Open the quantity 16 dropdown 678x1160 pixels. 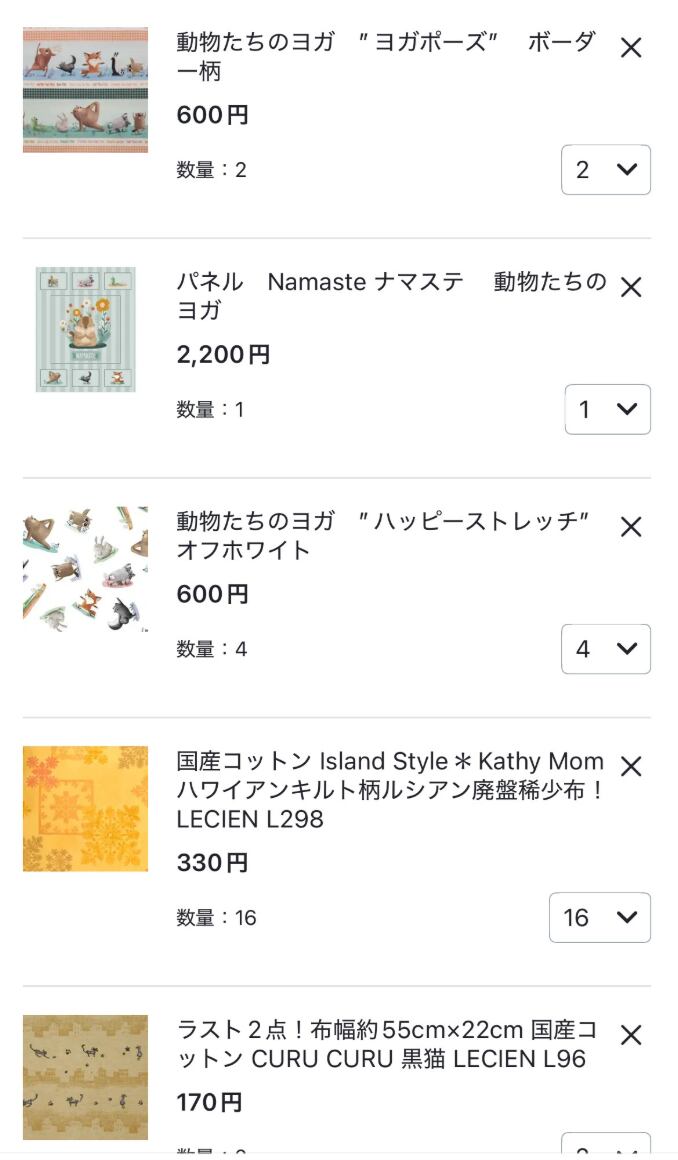[x=599, y=917]
